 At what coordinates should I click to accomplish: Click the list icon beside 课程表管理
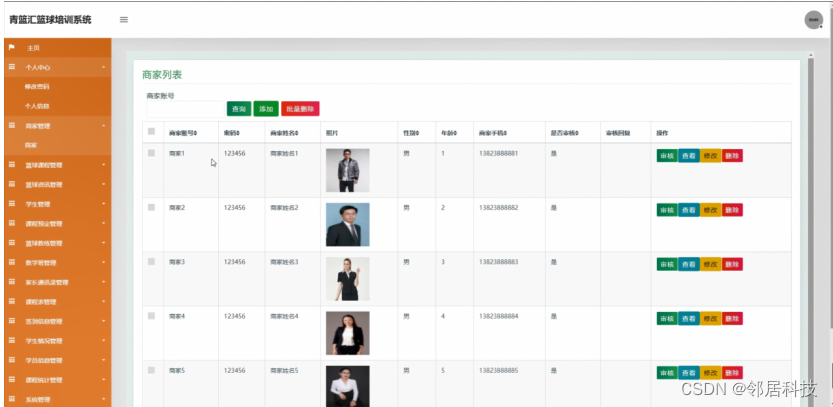point(12,301)
